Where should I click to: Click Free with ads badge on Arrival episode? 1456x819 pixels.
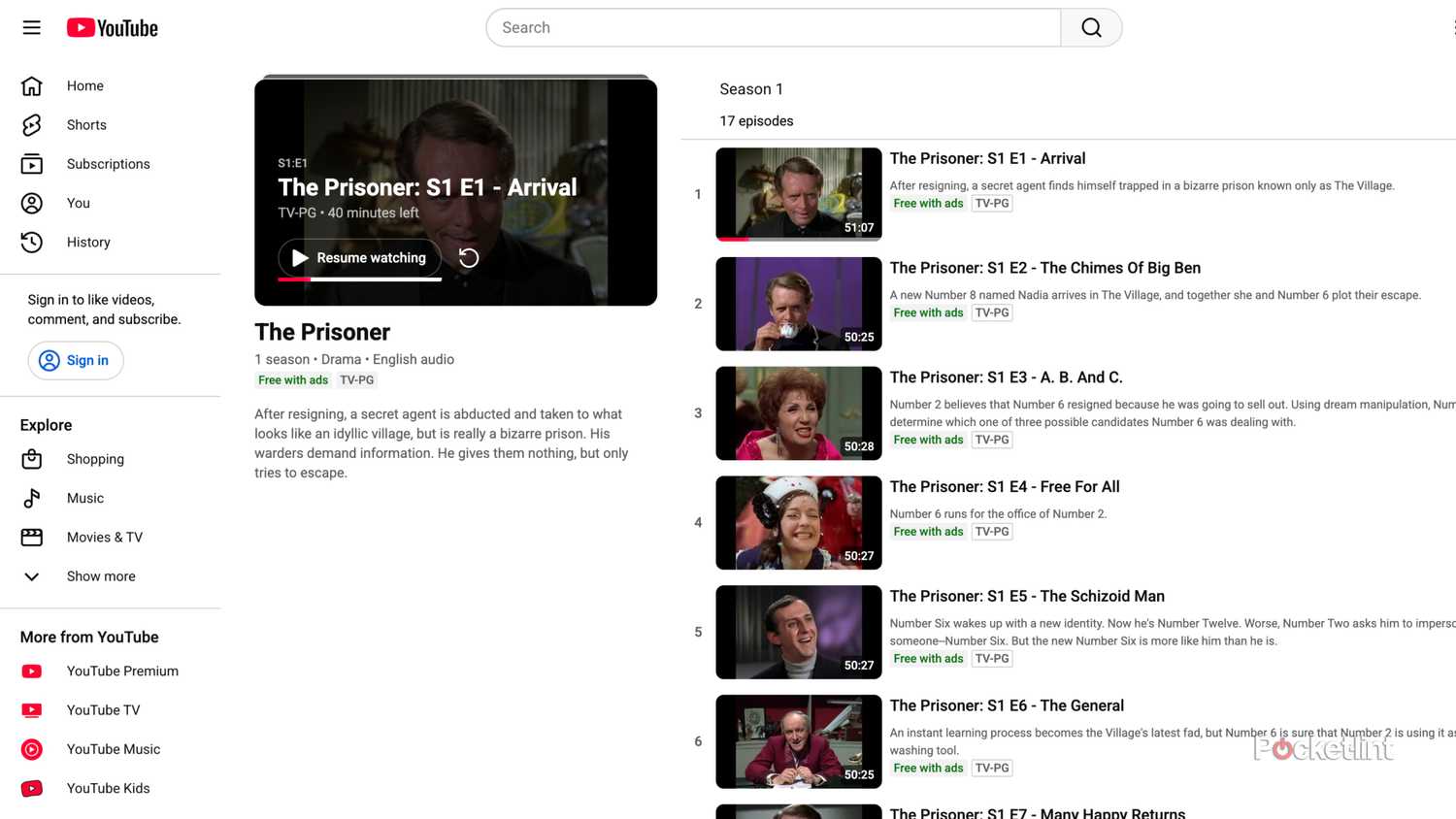(928, 204)
